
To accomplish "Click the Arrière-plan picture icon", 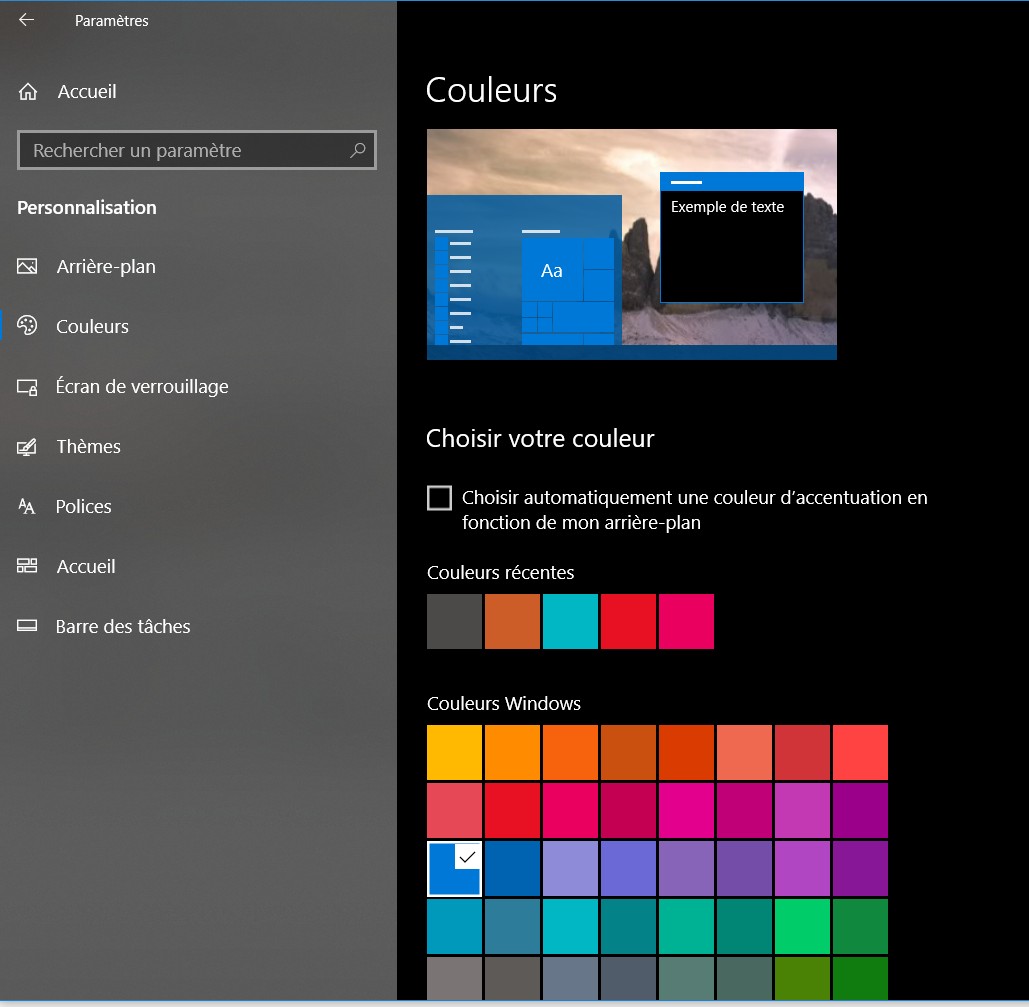I will [x=27, y=267].
